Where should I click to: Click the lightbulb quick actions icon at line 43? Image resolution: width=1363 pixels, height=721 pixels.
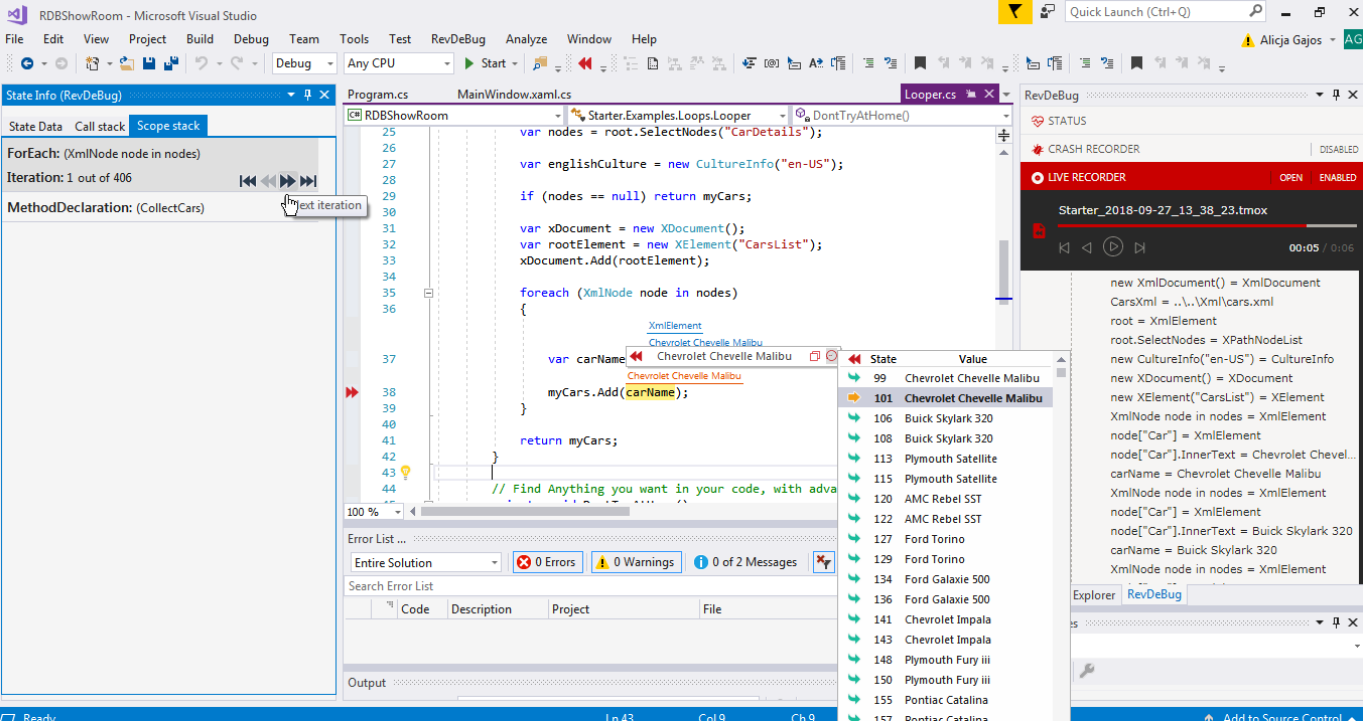point(406,472)
